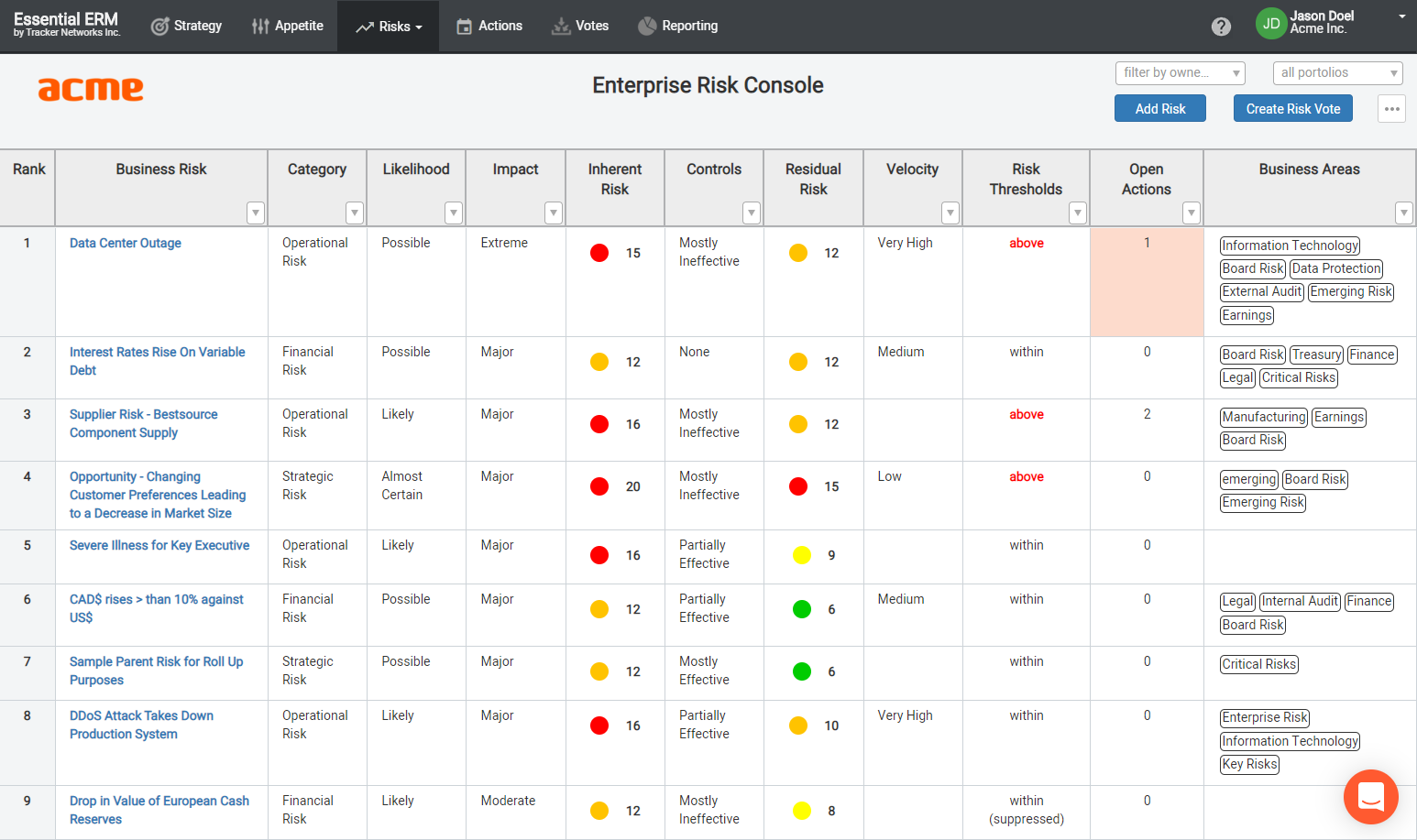
Task: Click the help question mark icon
Action: pyautogui.click(x=1221, y=26)
